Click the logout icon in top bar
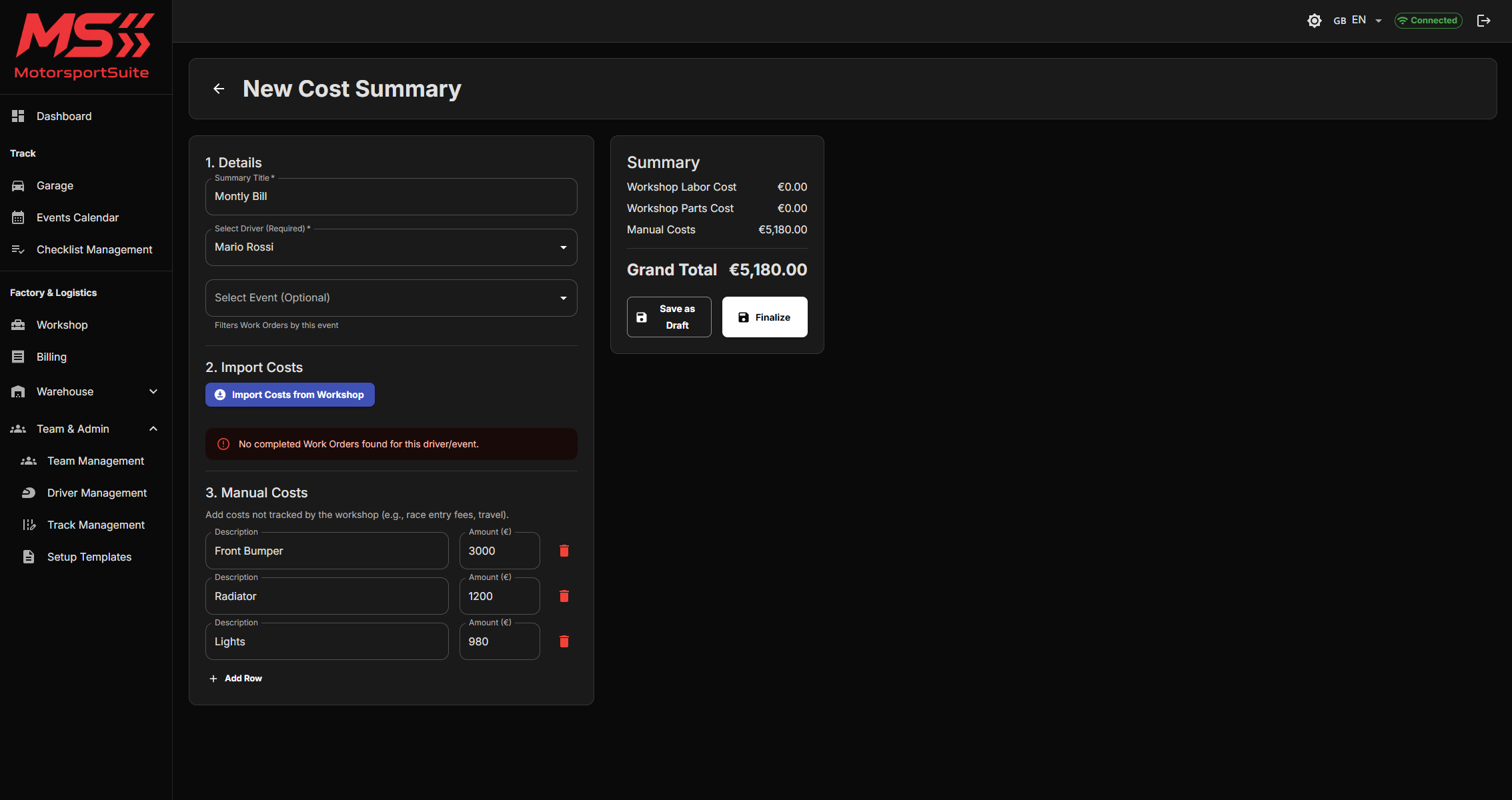This screenshot has width=1512, height=800. coord(1483,21)
